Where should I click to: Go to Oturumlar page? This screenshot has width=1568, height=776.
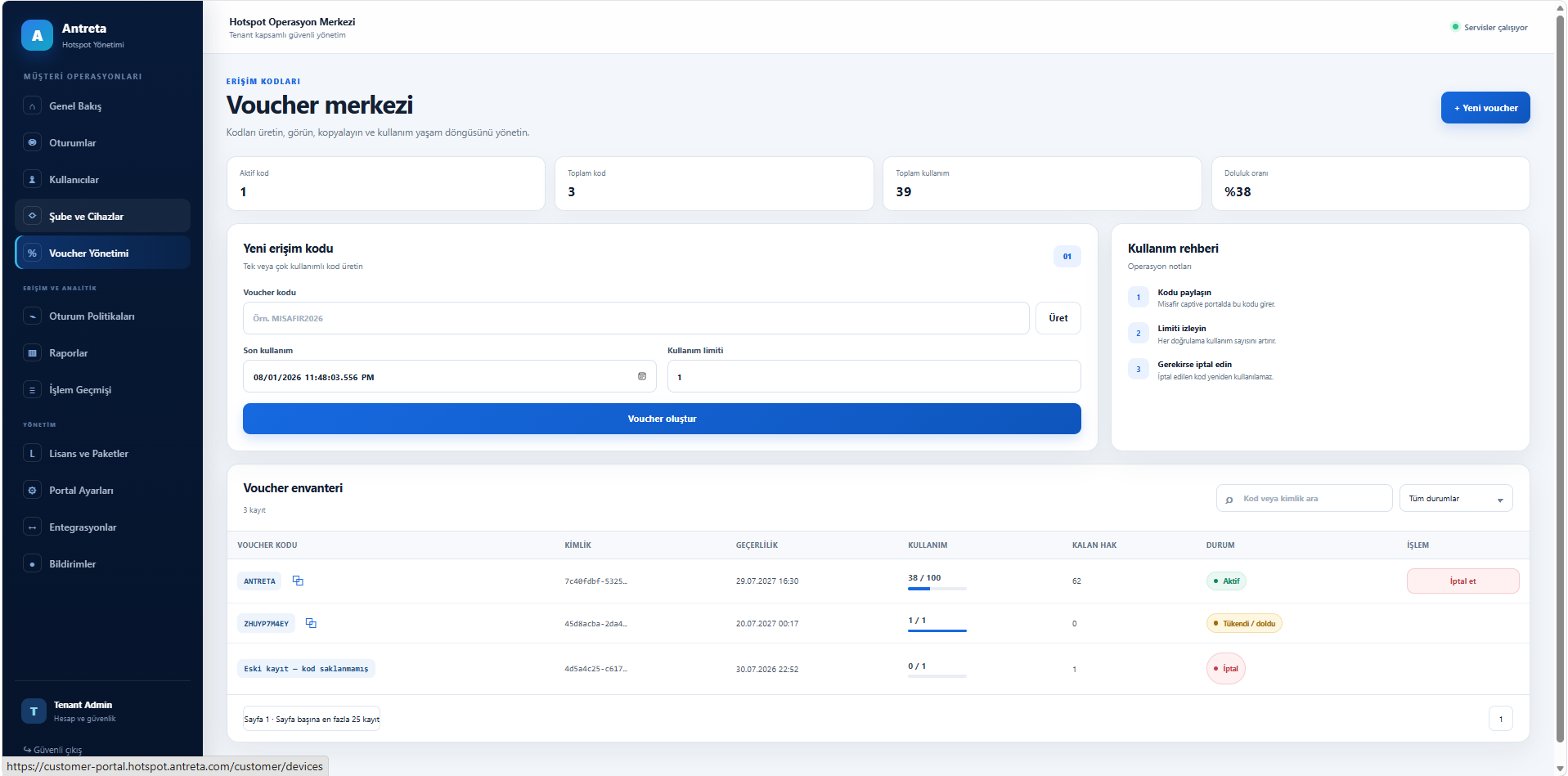pyautogui.click(x=102, y=143)
